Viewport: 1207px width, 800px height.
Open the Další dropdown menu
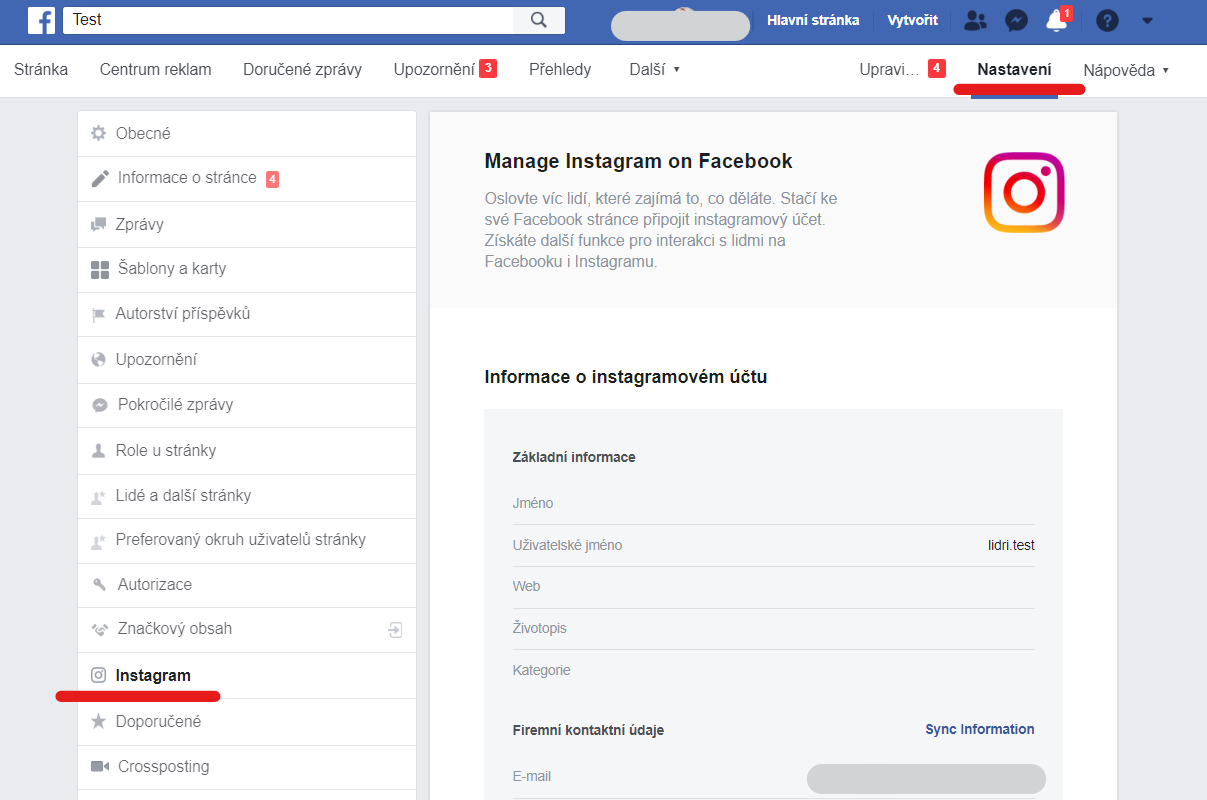coord(654,70)
